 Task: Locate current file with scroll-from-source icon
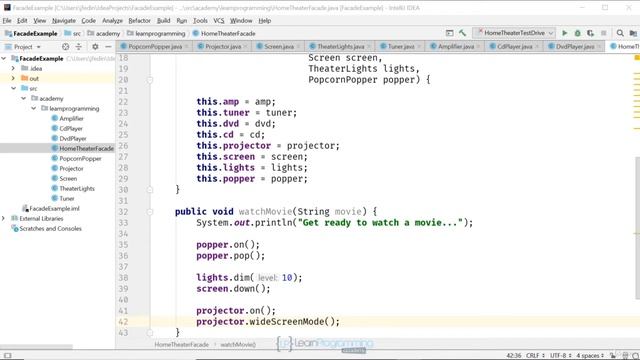click(x=65, y=47)
